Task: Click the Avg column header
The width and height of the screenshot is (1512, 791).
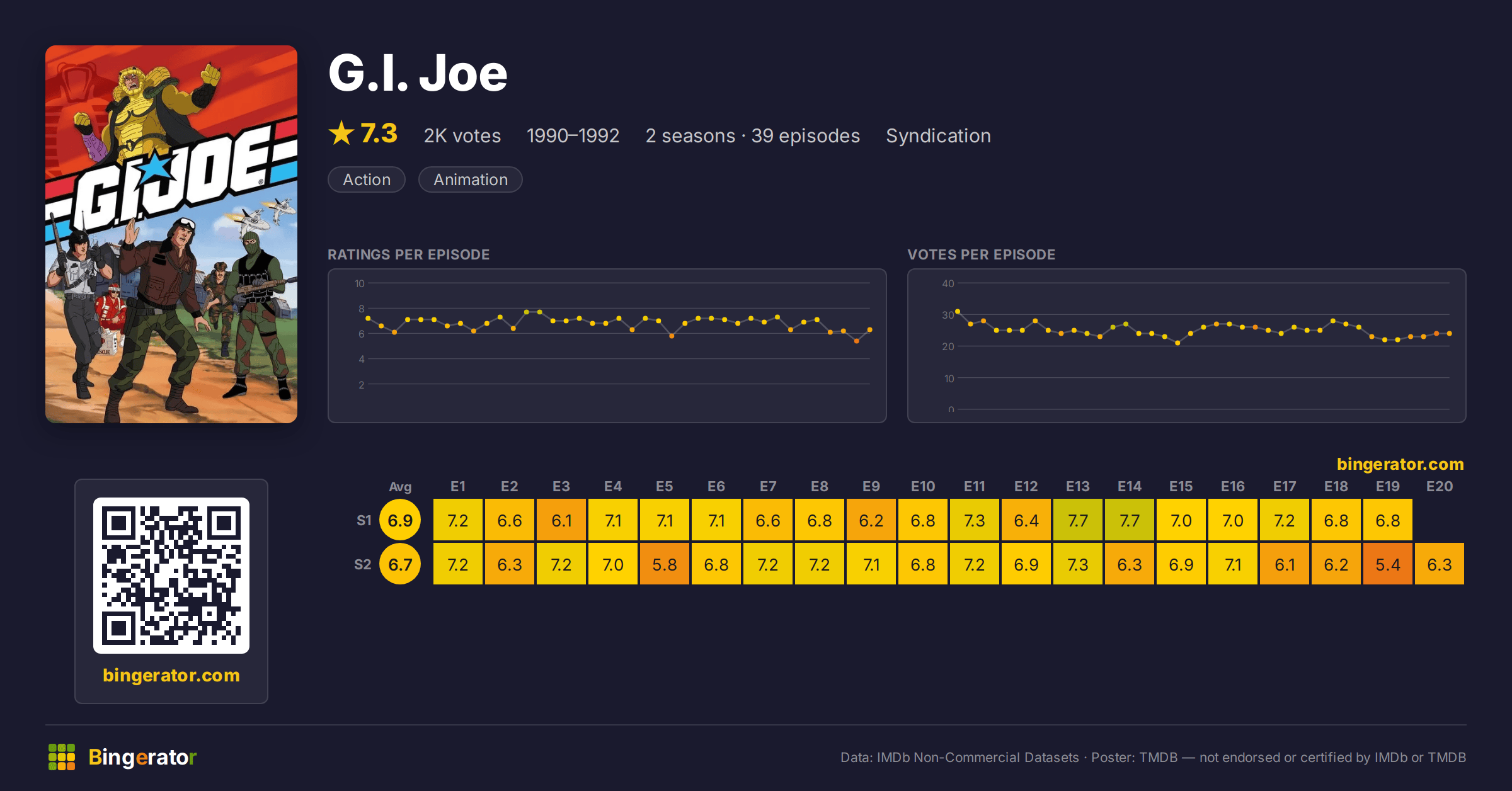Action: (x=400, y=486)
